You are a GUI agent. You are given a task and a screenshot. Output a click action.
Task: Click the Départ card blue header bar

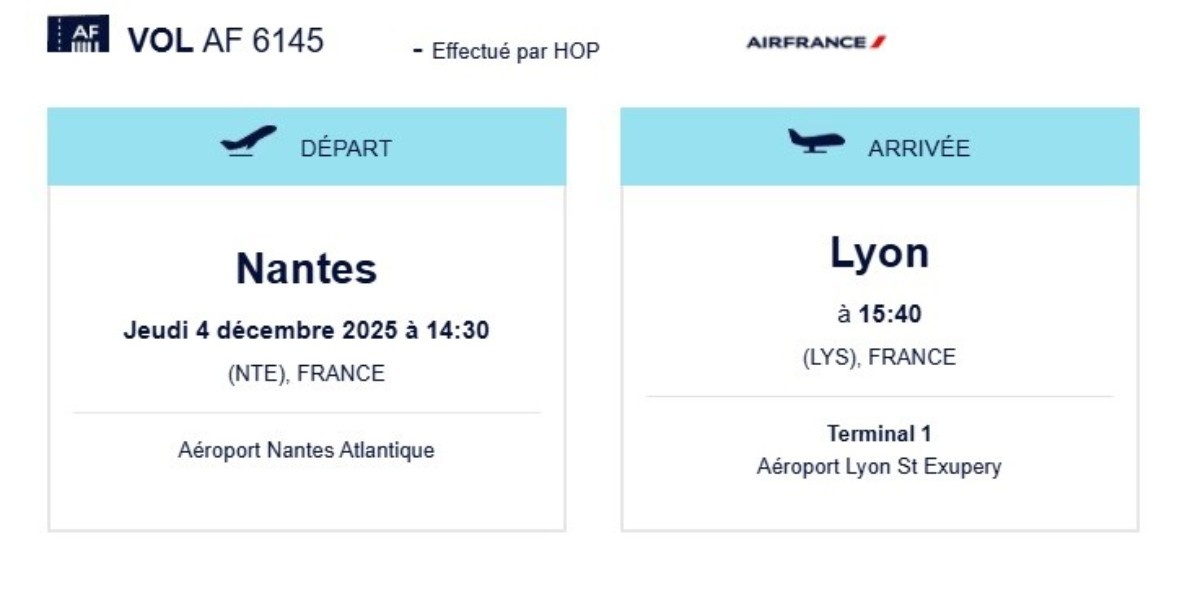[306, 147]
